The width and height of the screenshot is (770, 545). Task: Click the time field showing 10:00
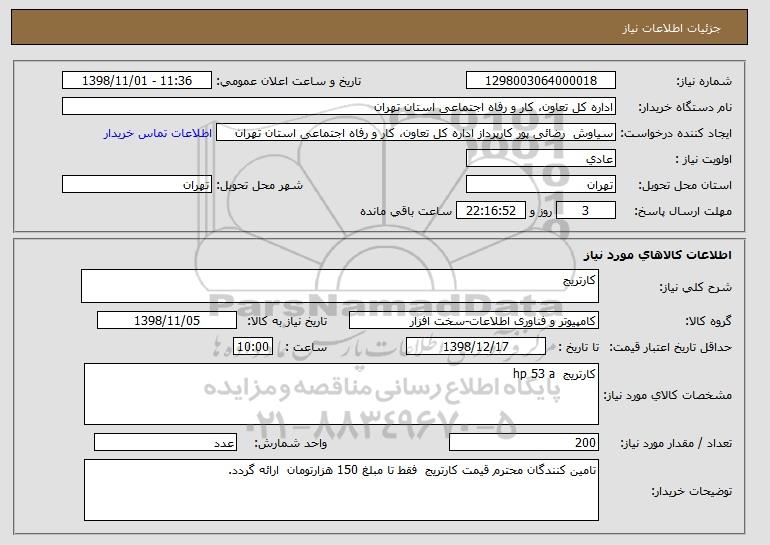253,347
